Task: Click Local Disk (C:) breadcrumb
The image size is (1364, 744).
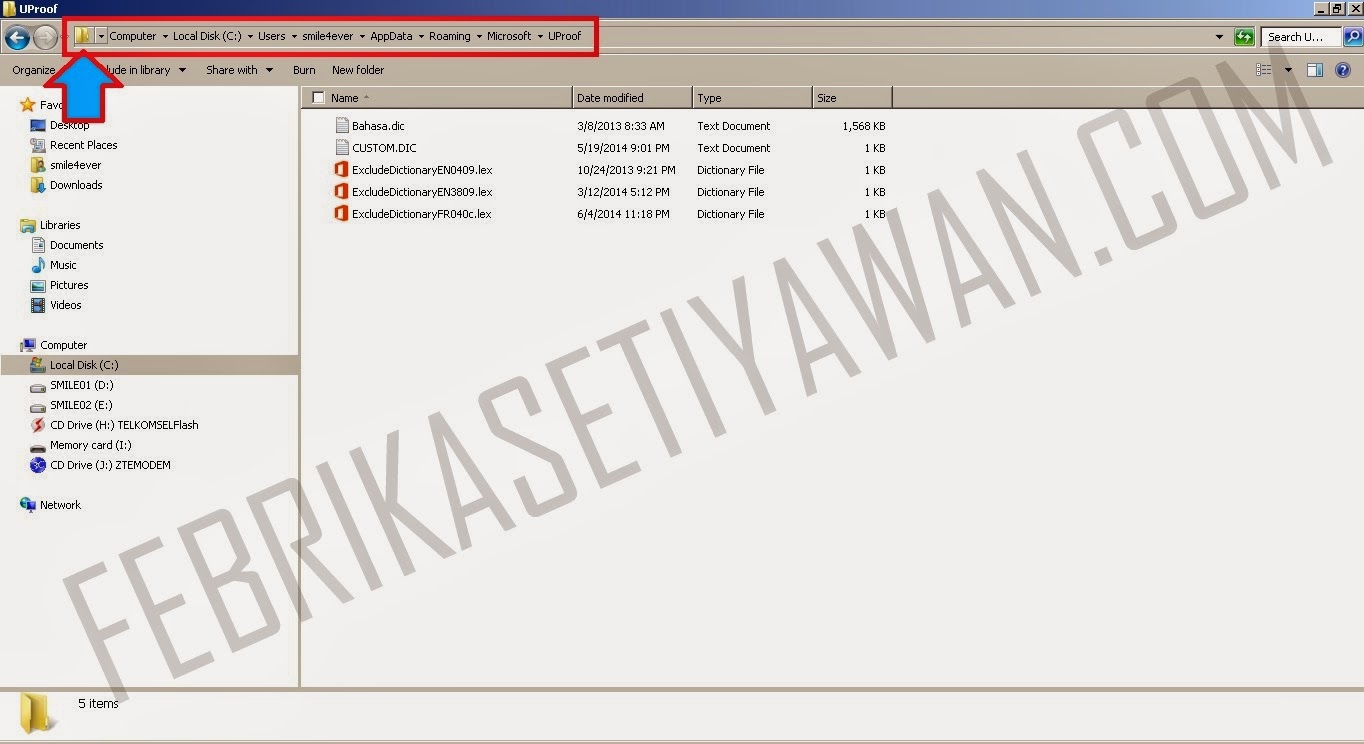Action: (207, 37)
